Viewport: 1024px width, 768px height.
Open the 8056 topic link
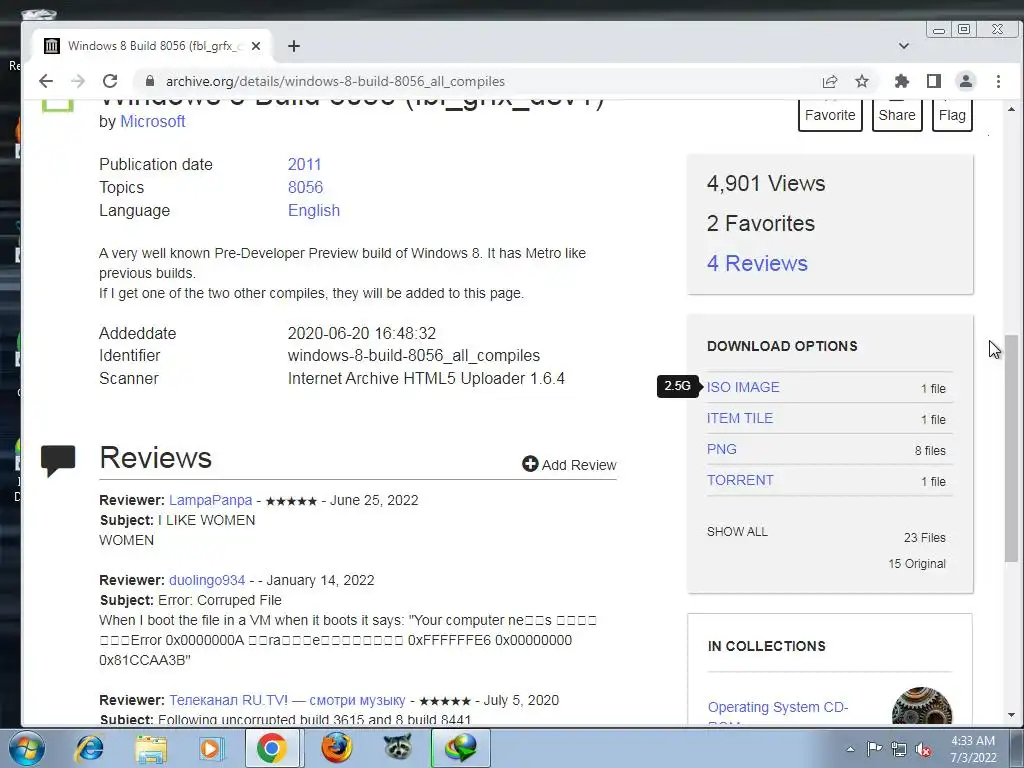[x=306, y=187]
